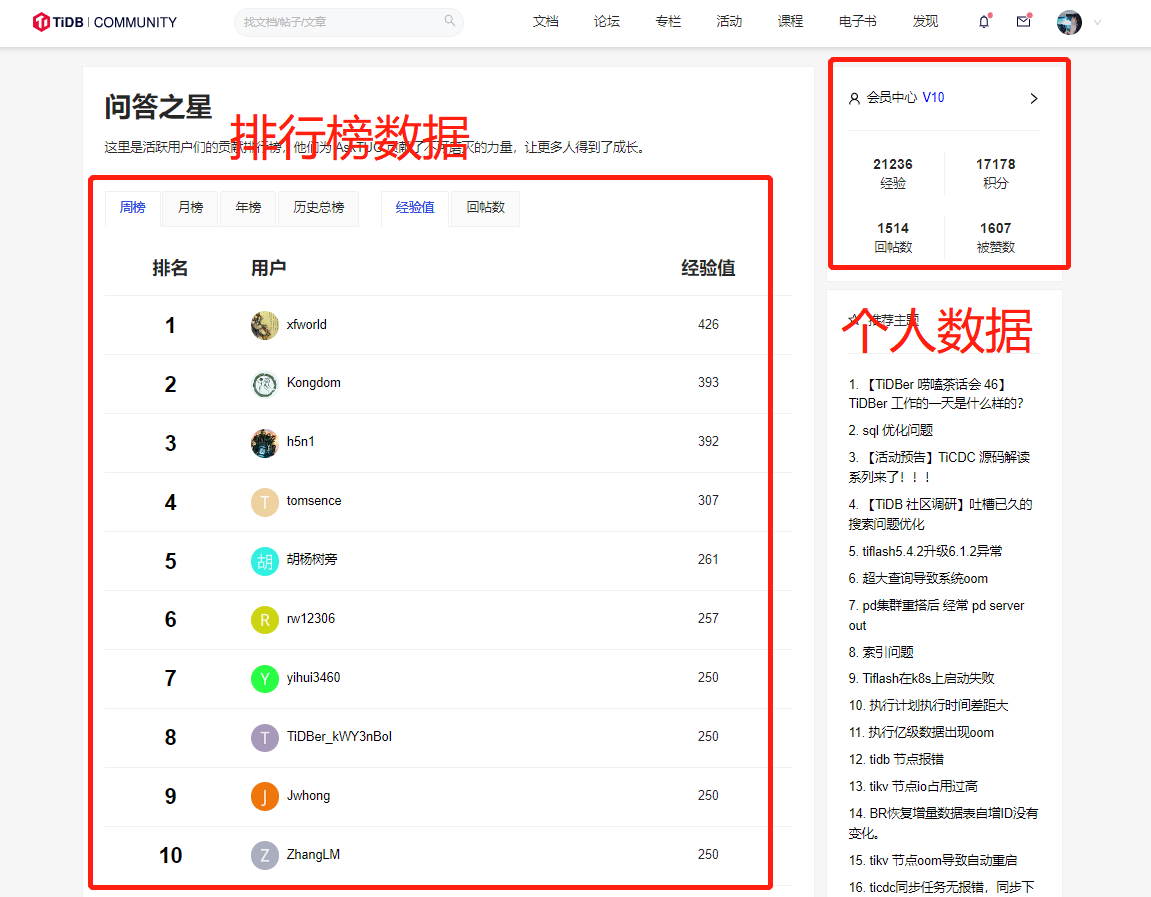The image size is (1151, 897).
Task: Open the 论坛 menu
Action: click(606, 21)
